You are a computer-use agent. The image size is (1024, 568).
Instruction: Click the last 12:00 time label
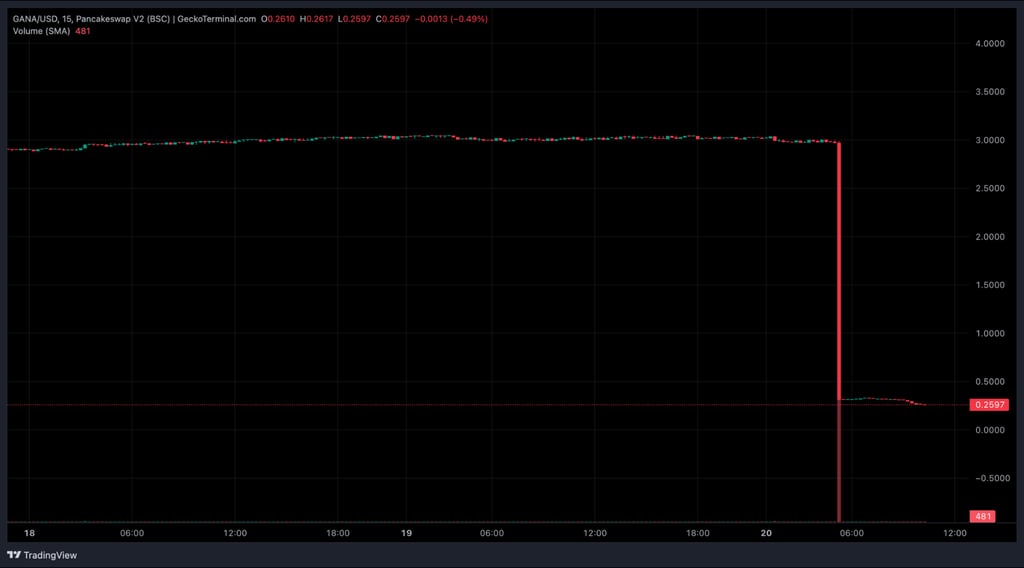[955, 533]
